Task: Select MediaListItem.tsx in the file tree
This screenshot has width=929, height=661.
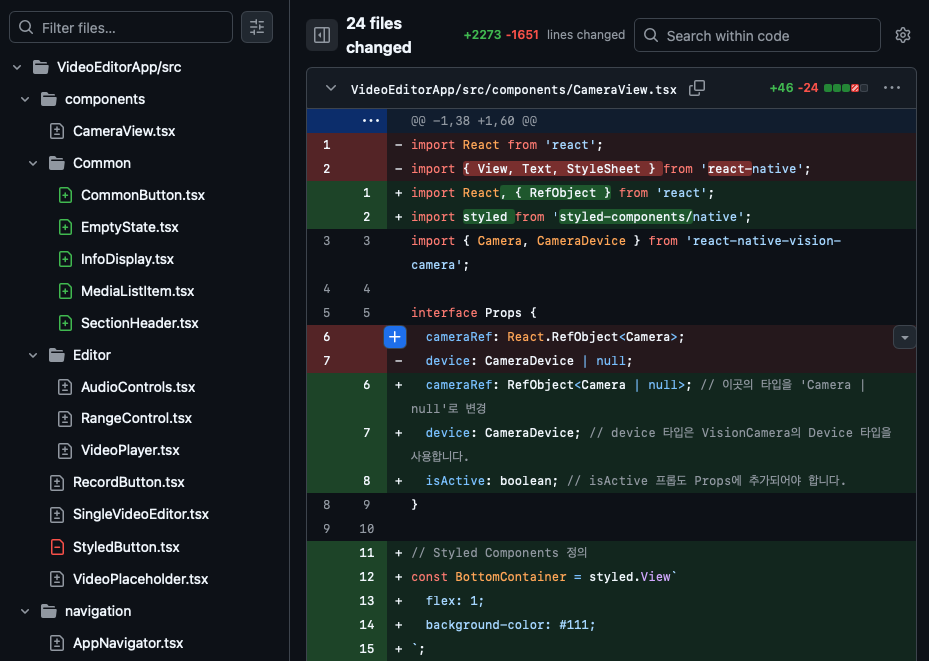Action: [x=137, y=291]
